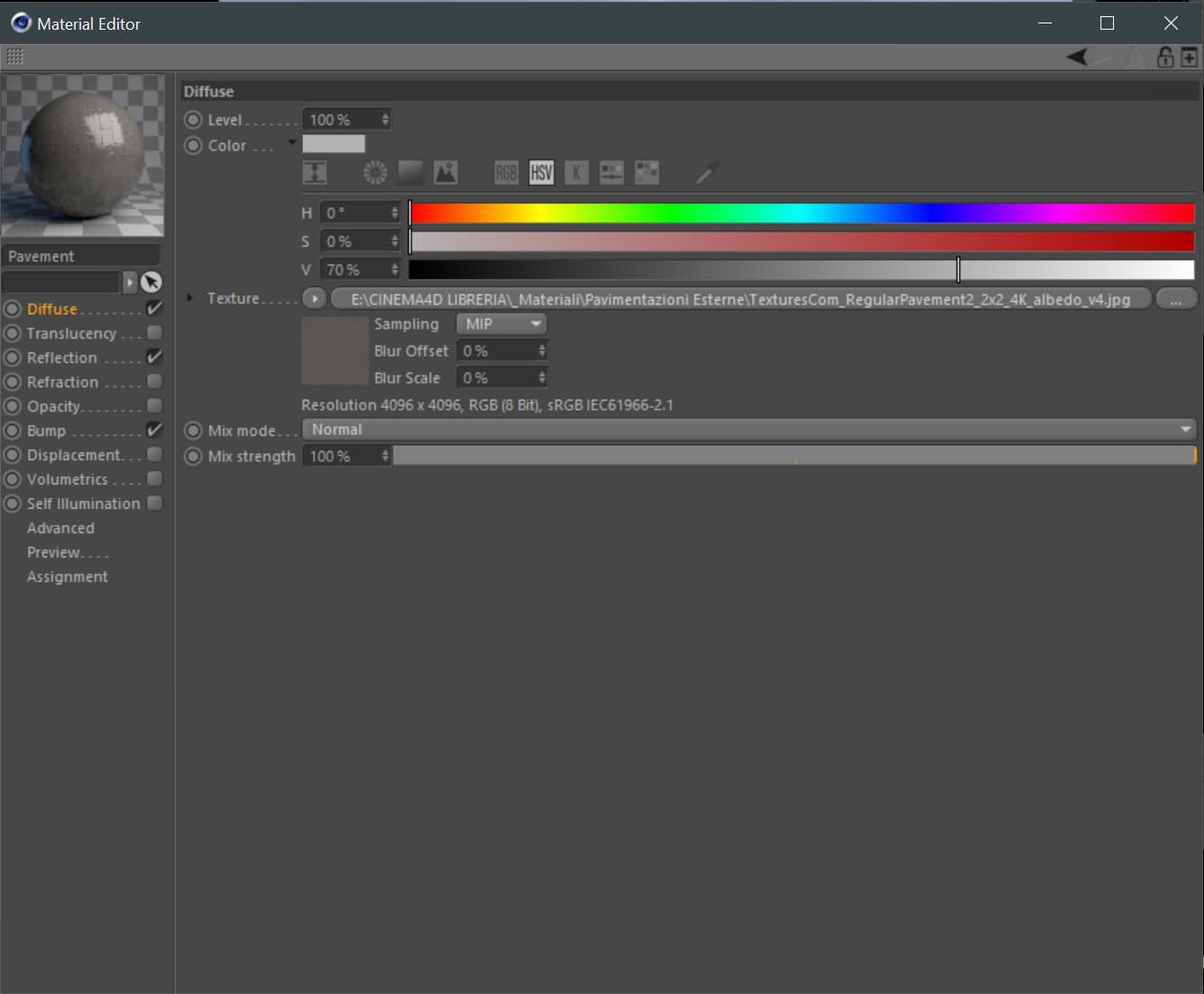Open the Assignment section
1204x994 pixels.
[67, 576]
